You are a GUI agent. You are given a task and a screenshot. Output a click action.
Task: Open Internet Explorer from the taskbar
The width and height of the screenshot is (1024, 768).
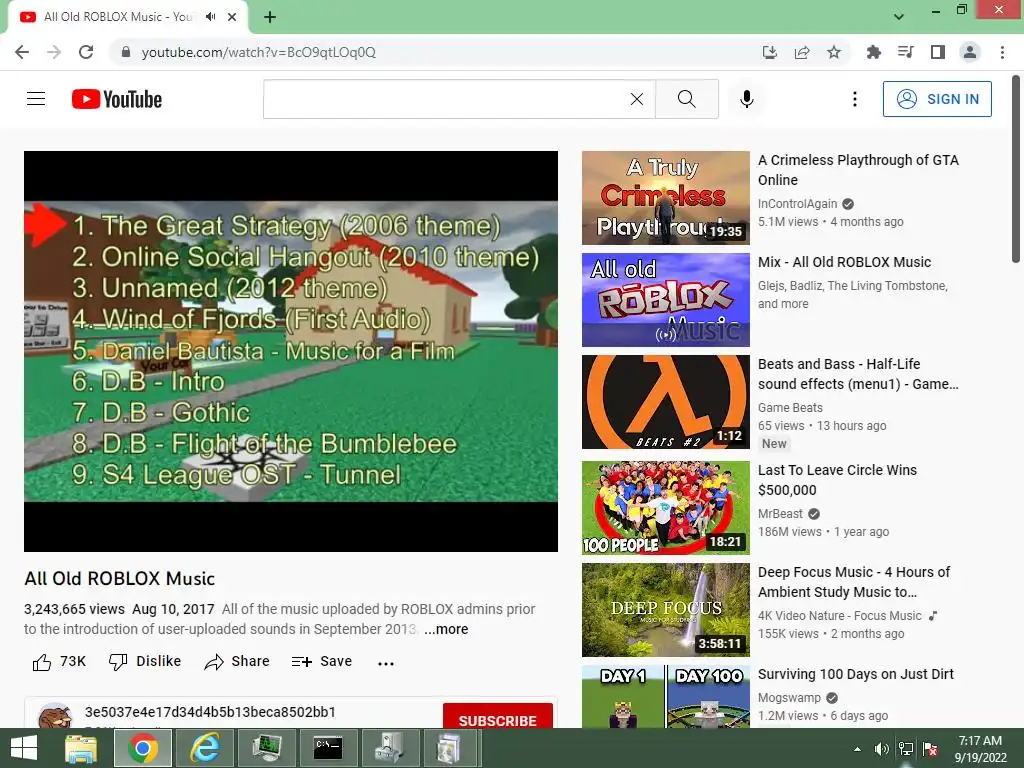204,748
